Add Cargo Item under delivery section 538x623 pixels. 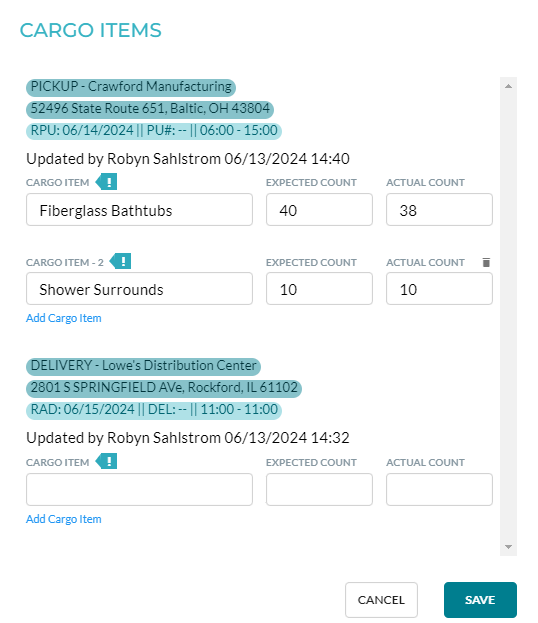click(x=64, y=519)
